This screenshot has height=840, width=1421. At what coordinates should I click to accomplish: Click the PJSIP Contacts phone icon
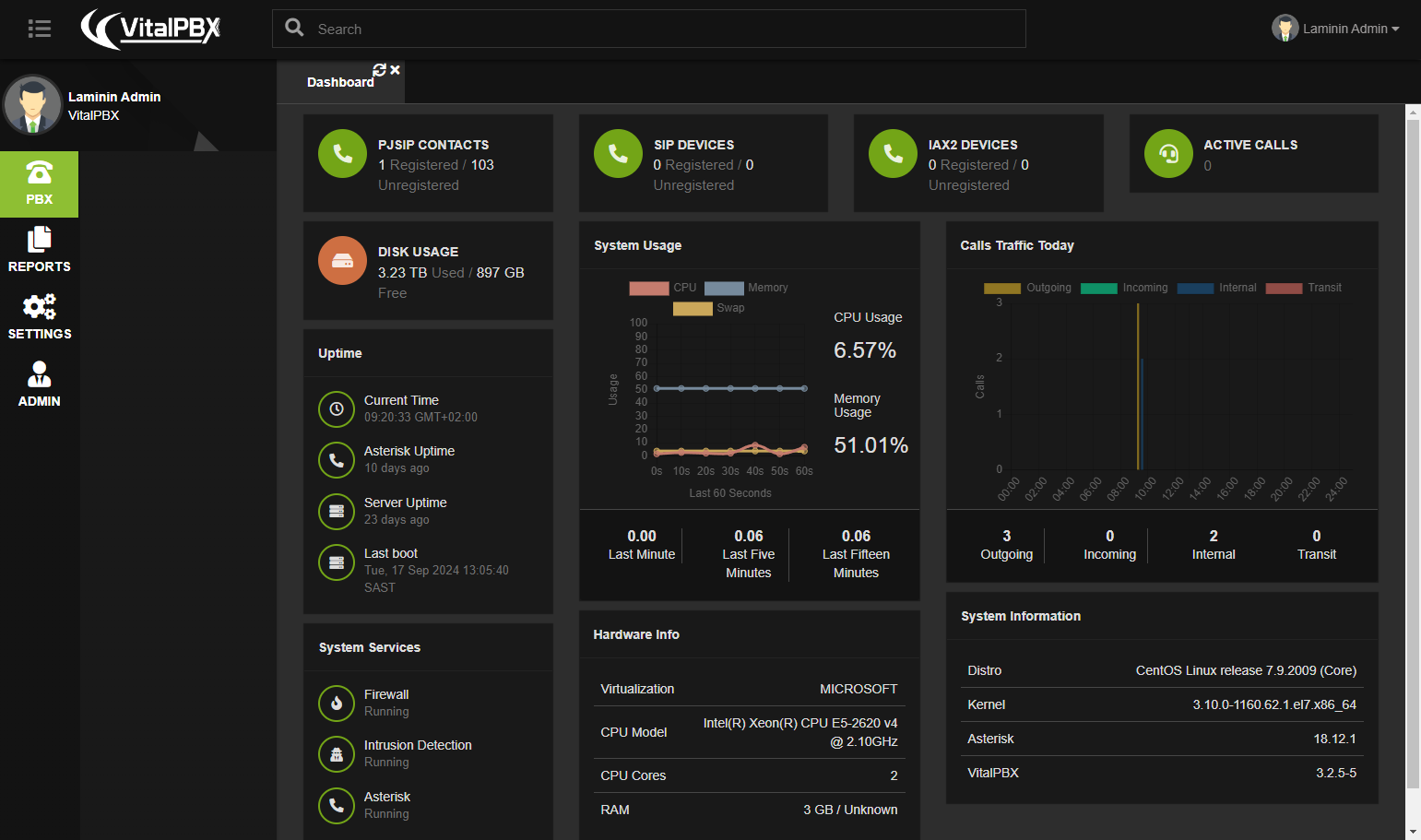coord(342,153)
